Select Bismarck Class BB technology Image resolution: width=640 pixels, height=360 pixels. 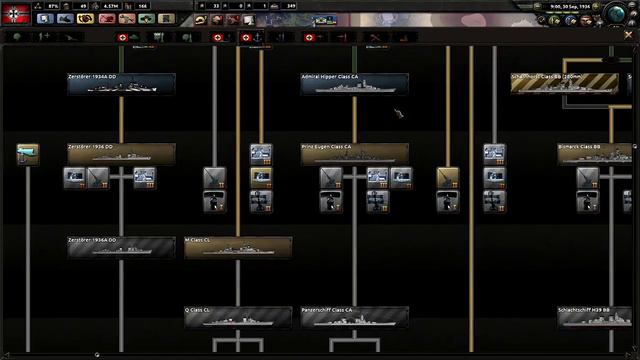(x=595, y=154)
